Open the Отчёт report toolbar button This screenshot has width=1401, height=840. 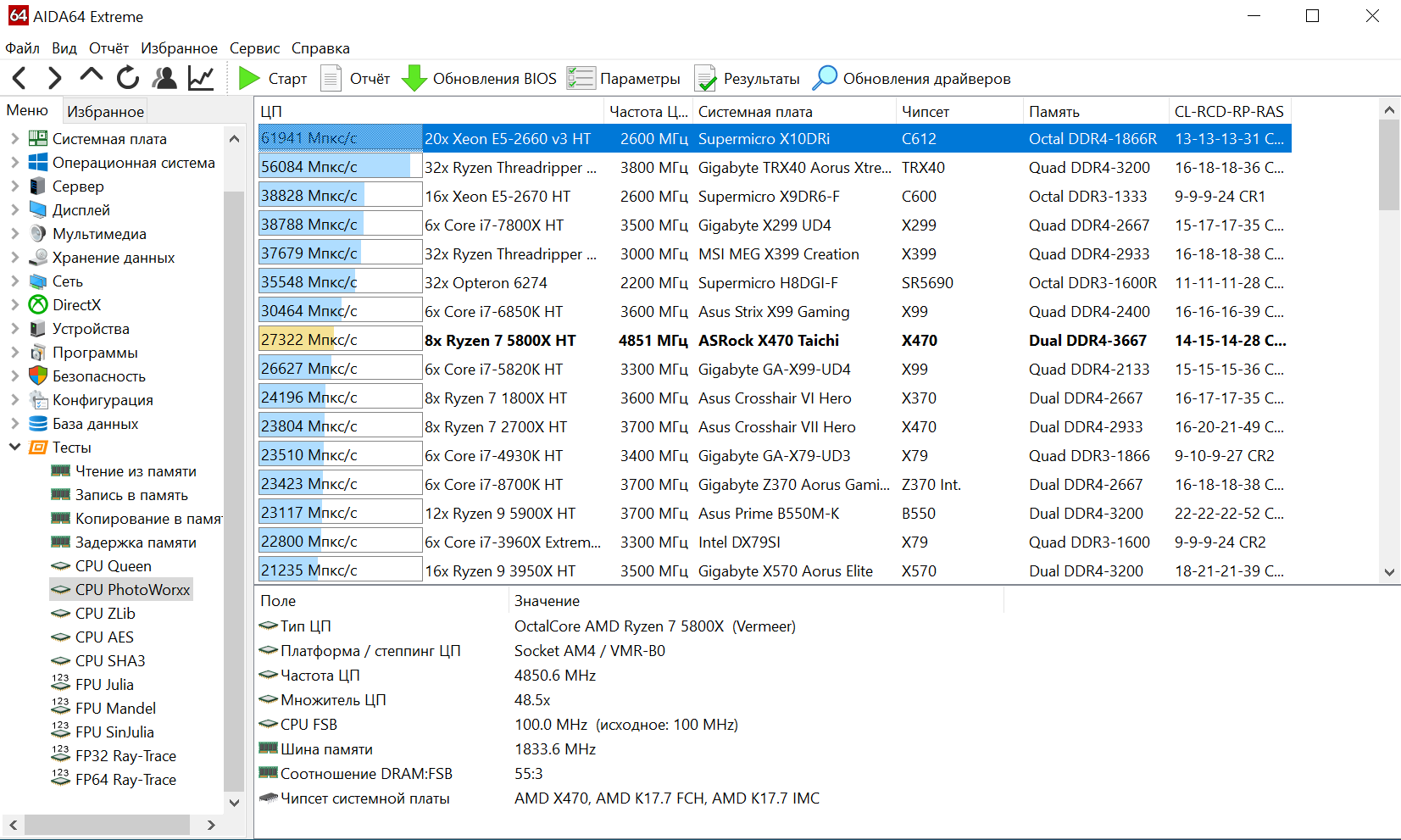coord(356,78)
